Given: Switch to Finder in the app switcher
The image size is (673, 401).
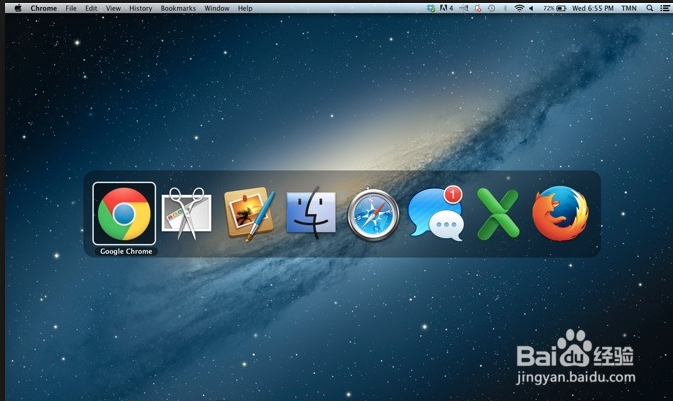Looking at the screenshot, I should click(311, 213).
